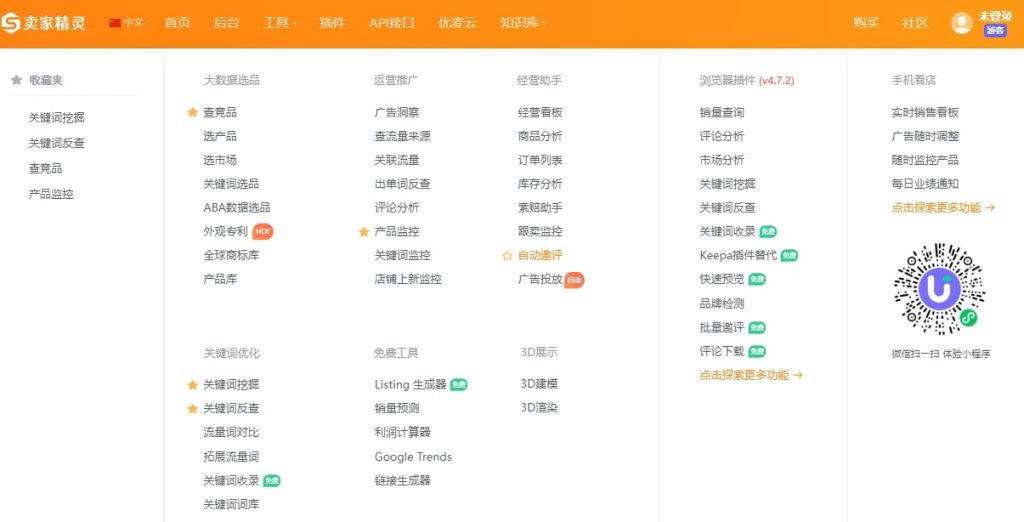1024x522 pixels.
Task: Open 链接生成器
Action: 402,481
